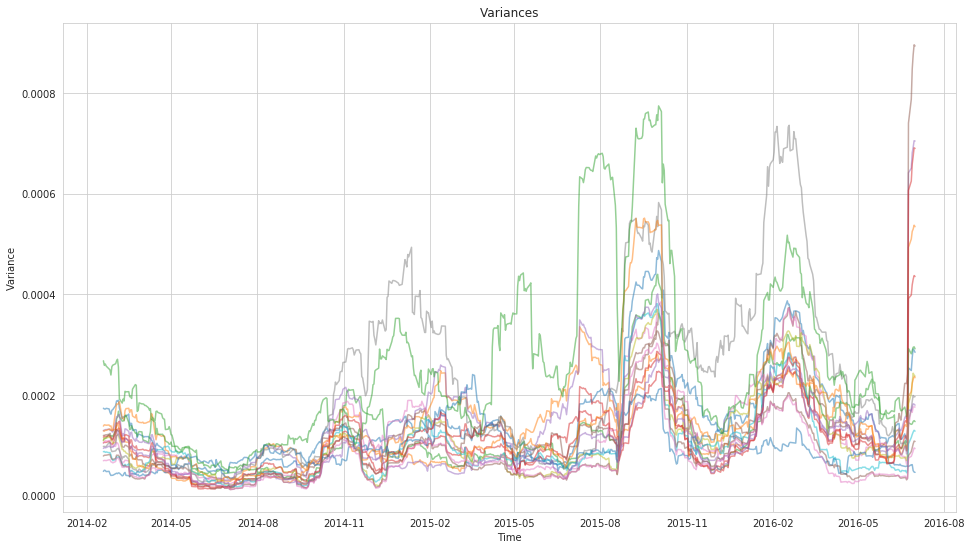The height and width of the screenshot is (550, 972).
Task: Click the x-axis tick label 2014-02
Action: (87, 523)
